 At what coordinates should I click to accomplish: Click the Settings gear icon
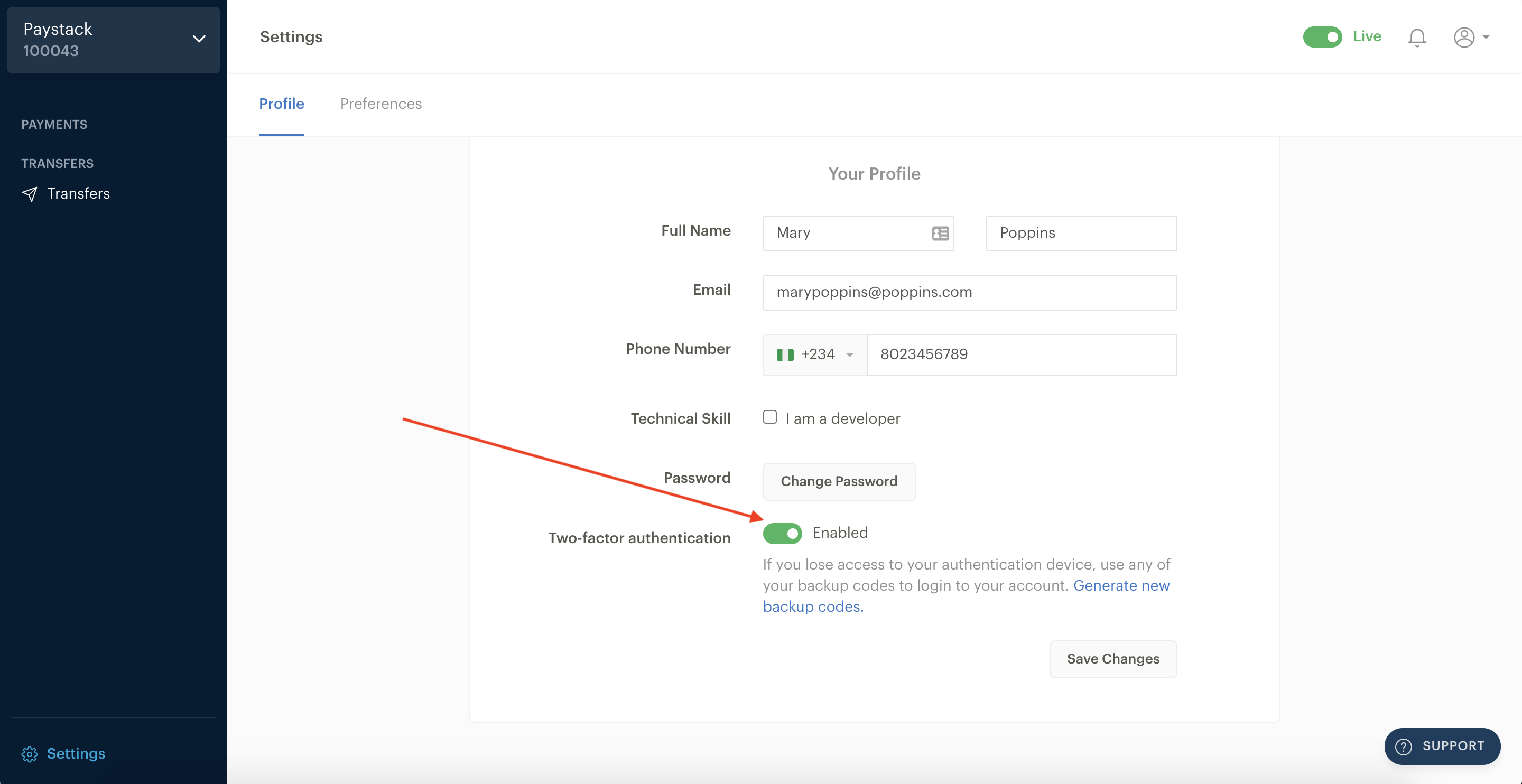(x=29, y=753)
